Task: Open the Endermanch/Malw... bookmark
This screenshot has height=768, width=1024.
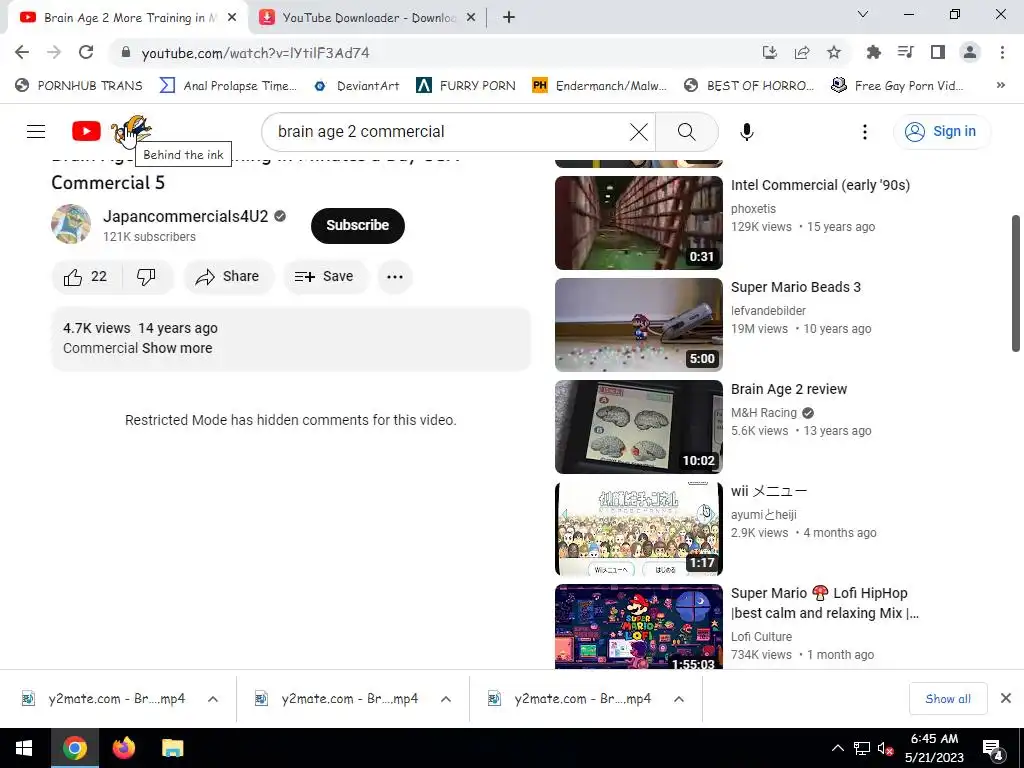Action: [600, 85]
